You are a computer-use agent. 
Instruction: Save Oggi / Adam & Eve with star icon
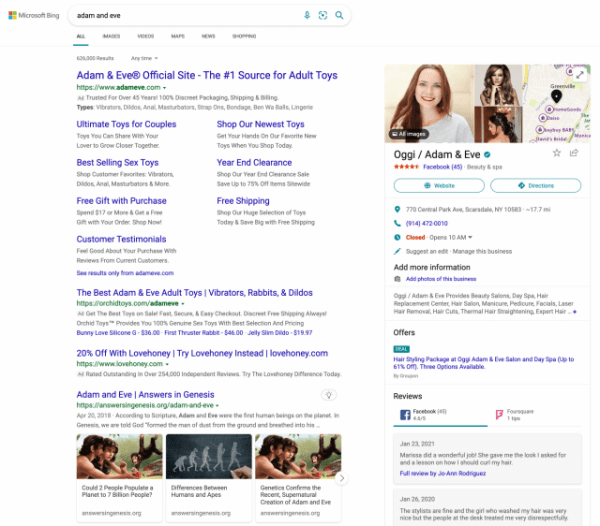[557, 153]
